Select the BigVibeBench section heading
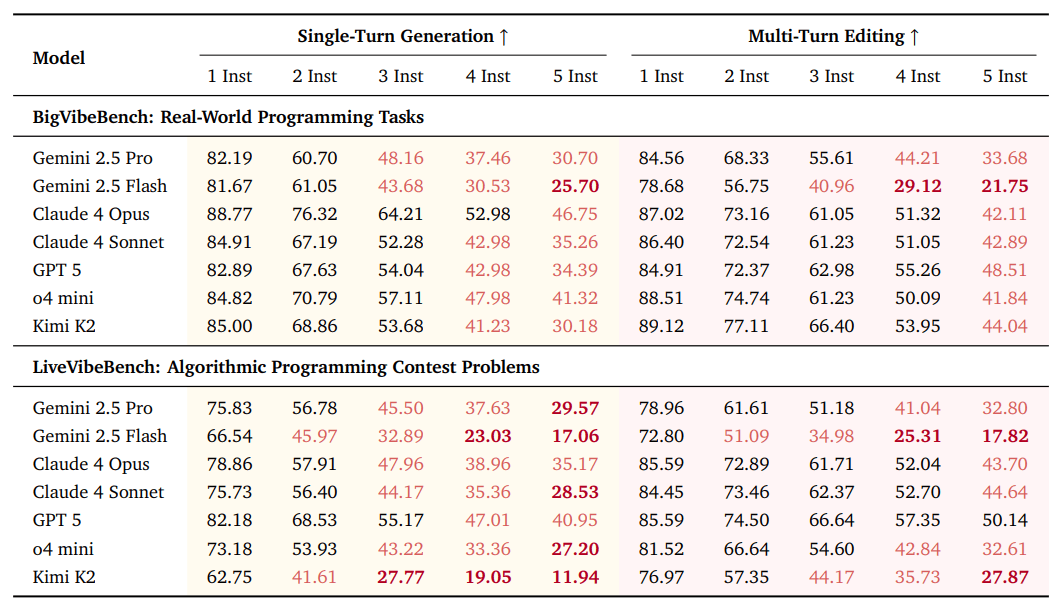The height and width of the screenshot is (609, 1062). point(228,118)
